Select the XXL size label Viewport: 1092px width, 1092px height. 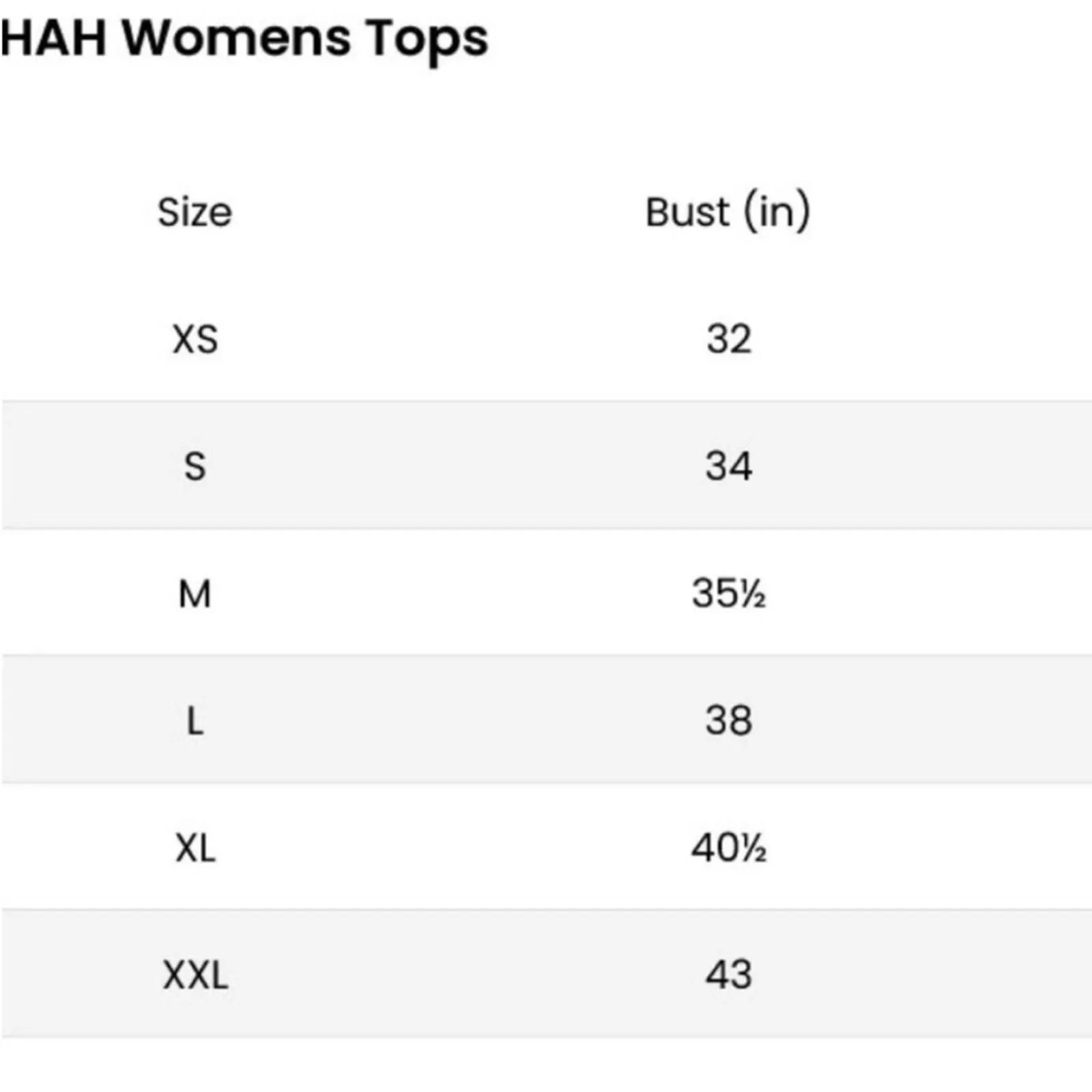[195, 975]
